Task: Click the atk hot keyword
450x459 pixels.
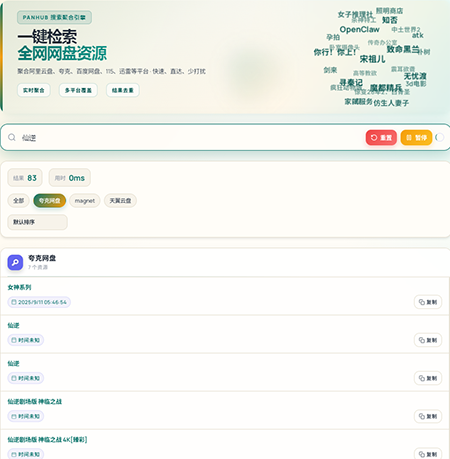Action: pos(418,35)
